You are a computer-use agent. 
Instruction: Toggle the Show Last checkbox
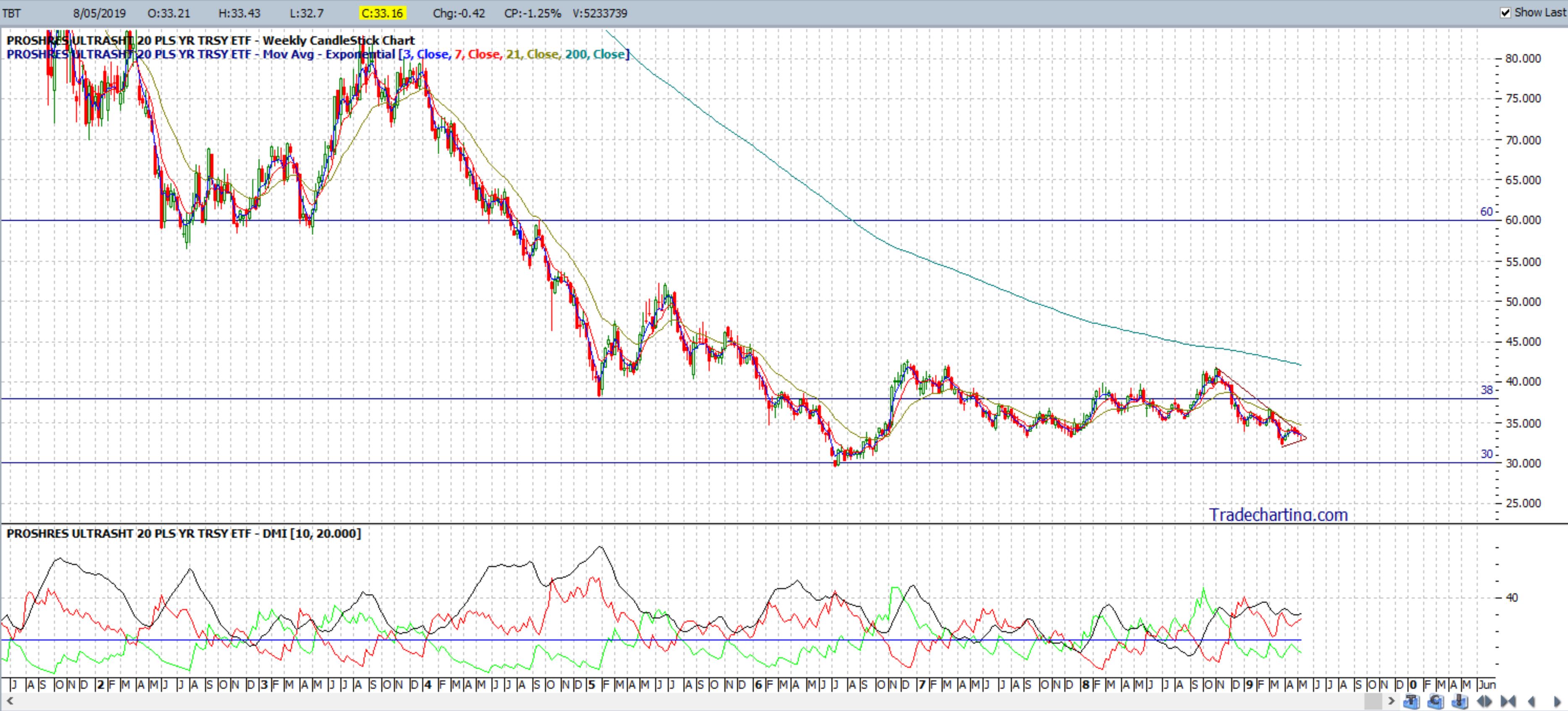1505,13
